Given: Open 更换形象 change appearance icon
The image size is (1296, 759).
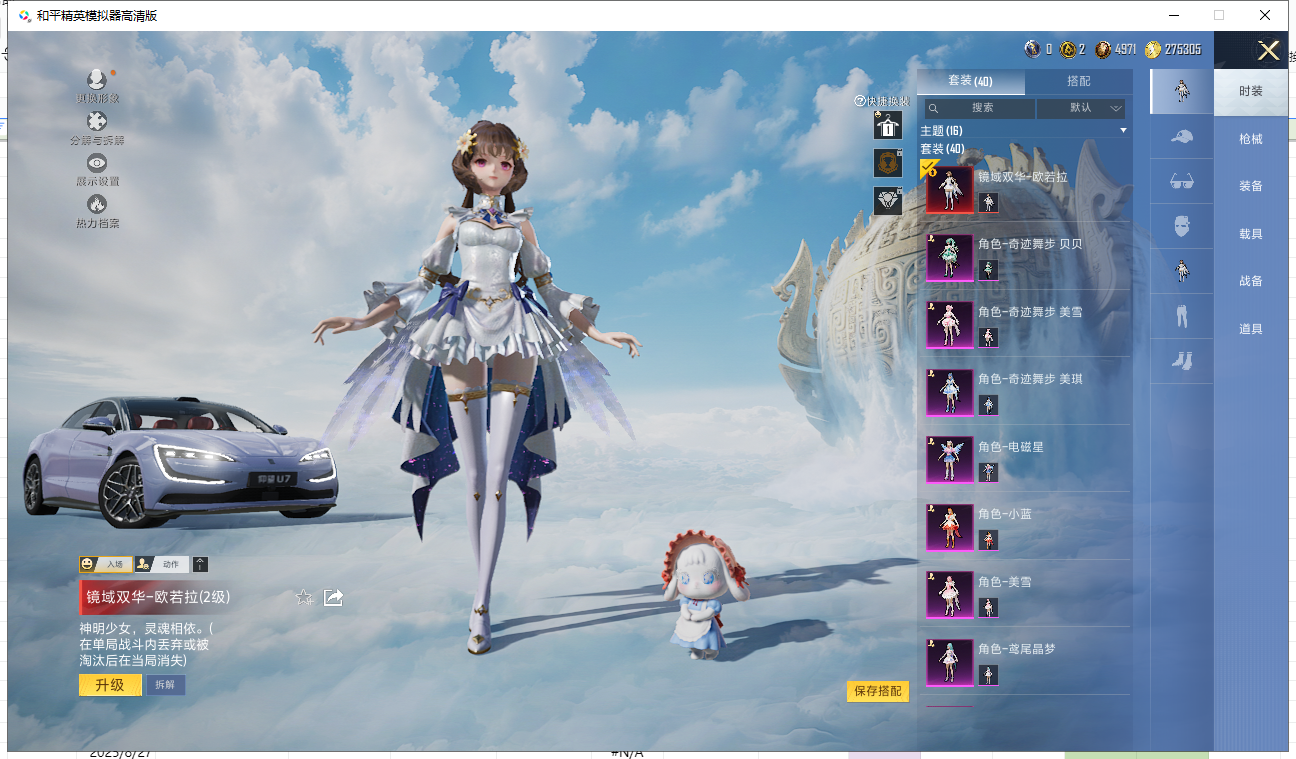Looking at the screenshot, I should (x=97, y=80).
